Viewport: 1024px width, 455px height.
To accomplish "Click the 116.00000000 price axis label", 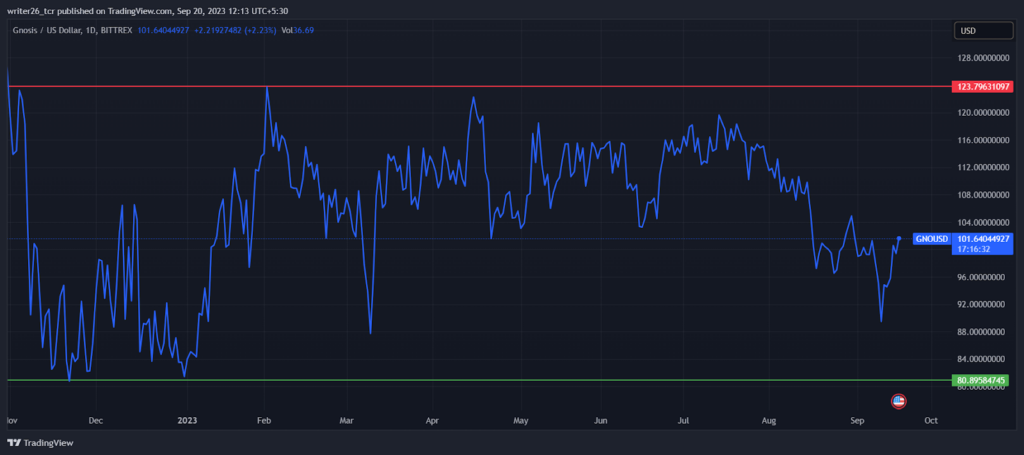I will tap(981, 140).
